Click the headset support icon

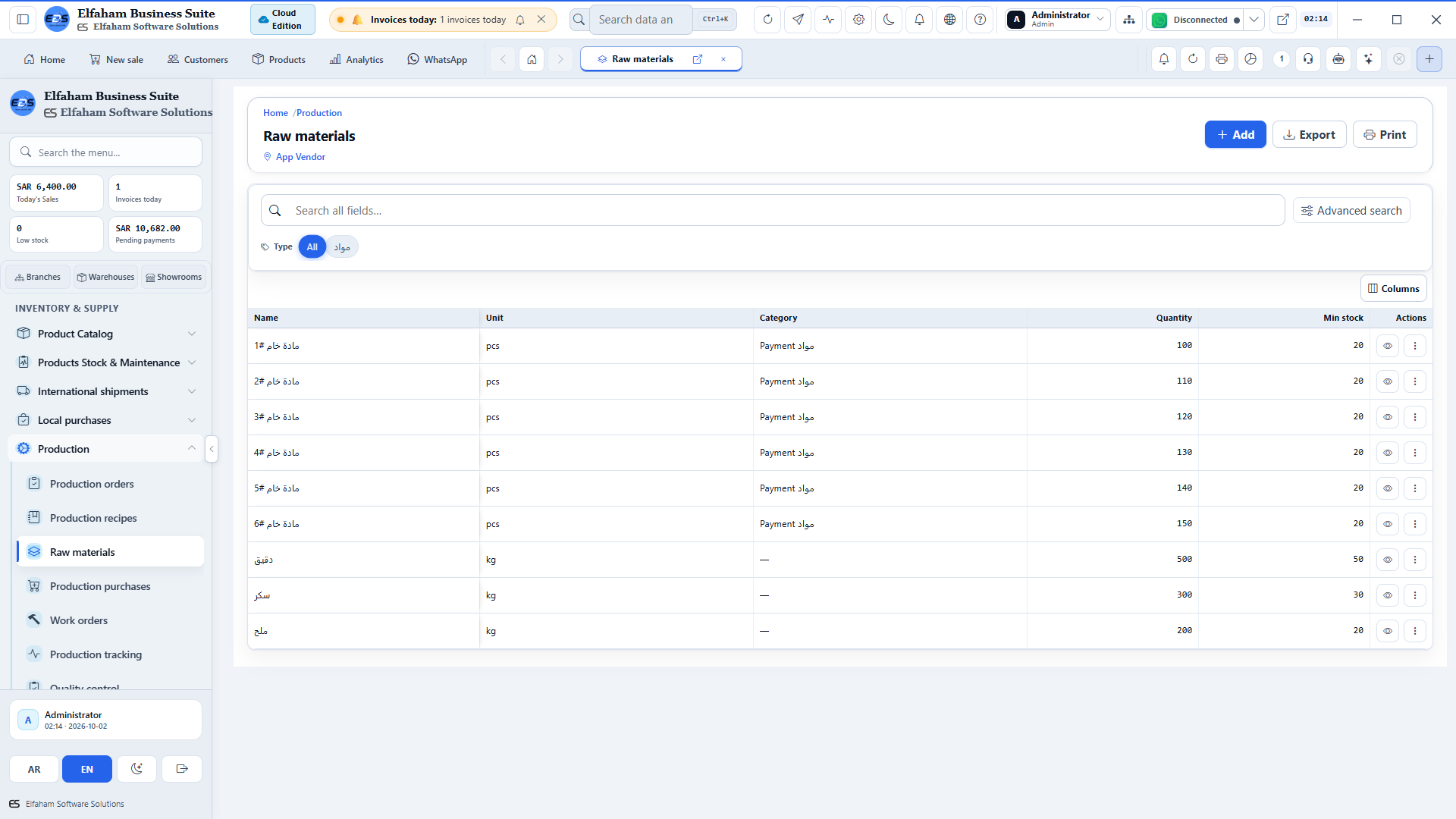click(x=1308, y=59)
